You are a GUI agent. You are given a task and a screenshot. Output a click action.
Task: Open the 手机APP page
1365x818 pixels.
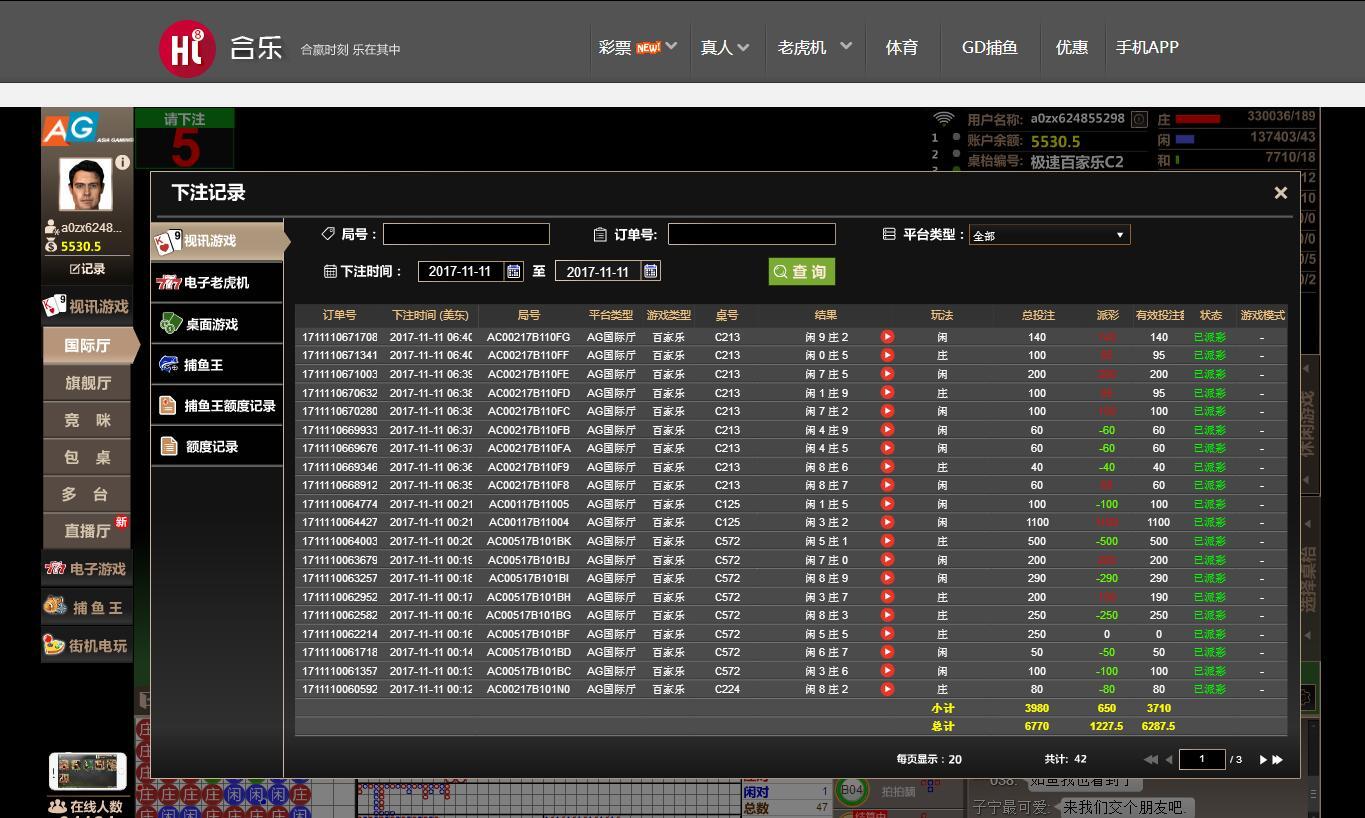tap(1147, 47)
